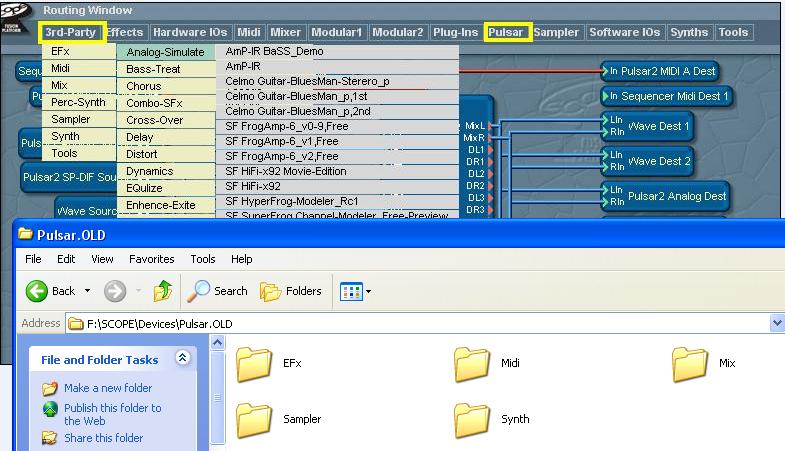The width and height of the screenshot is (785, 451).
Task: Select Distort submenu entry
Action: point(166,154)
